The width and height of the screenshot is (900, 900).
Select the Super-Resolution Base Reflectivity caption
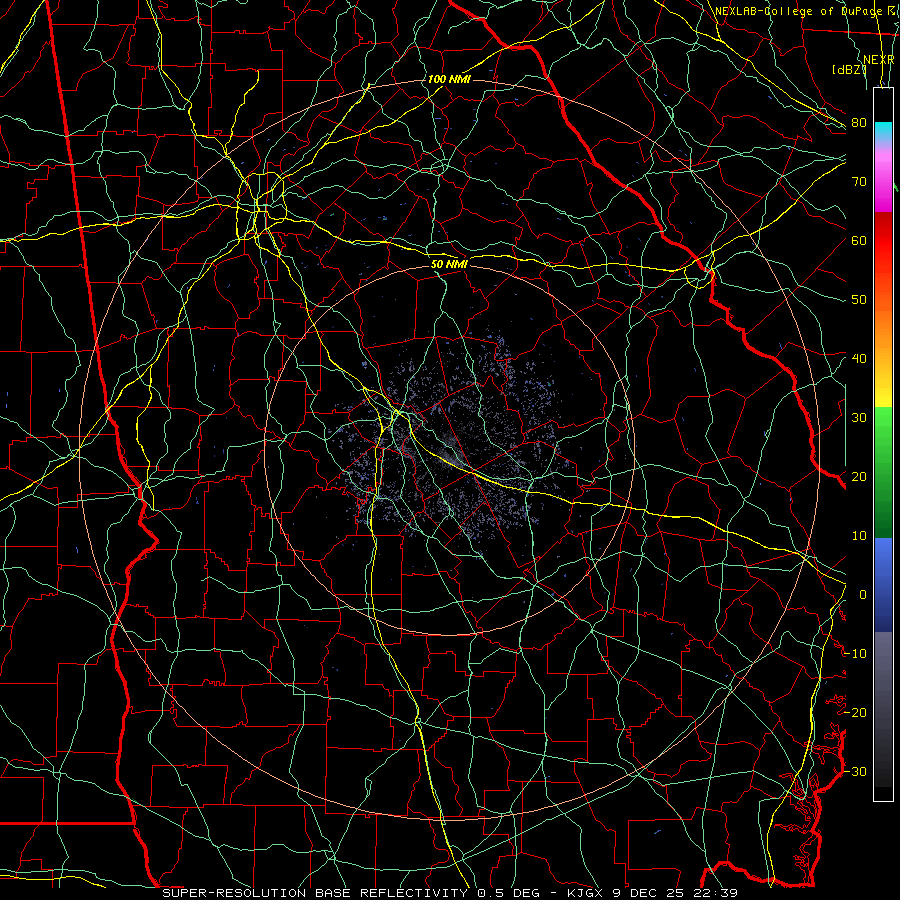click(315, 893)
